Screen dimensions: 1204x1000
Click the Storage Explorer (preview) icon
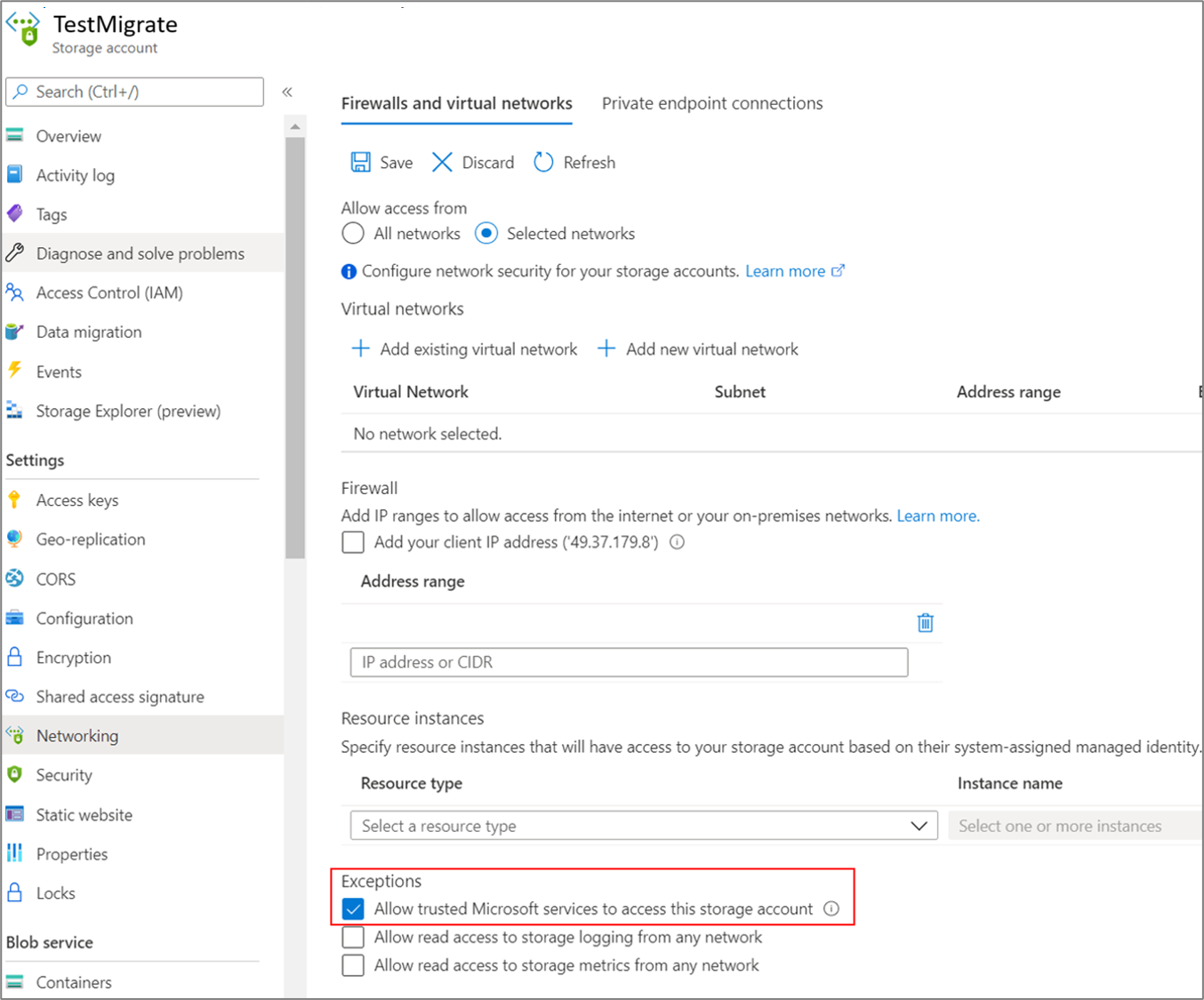coord(15,411)
